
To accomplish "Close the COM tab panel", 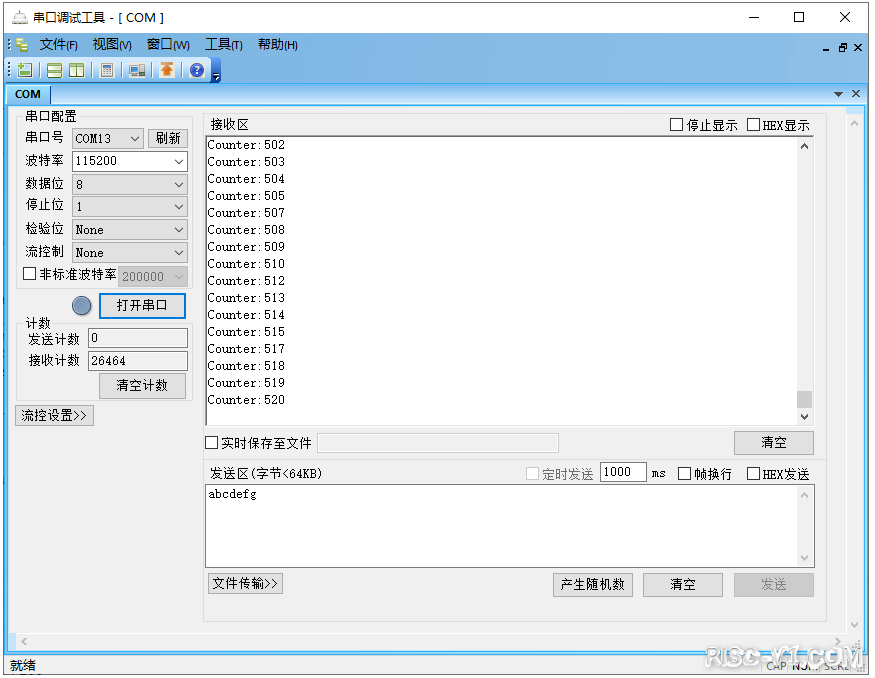I will 856,94.
